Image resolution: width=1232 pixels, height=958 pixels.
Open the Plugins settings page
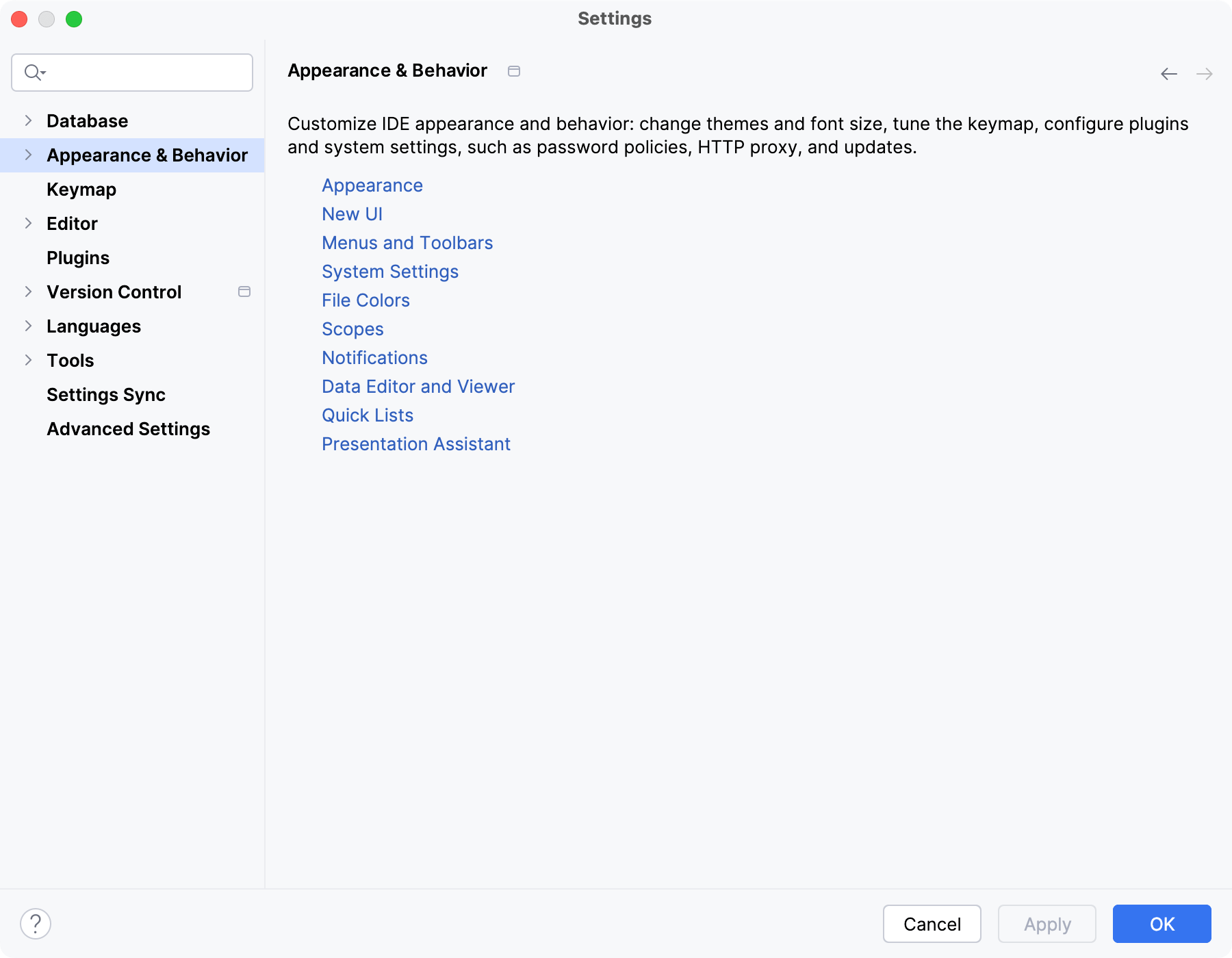[78, 258]
